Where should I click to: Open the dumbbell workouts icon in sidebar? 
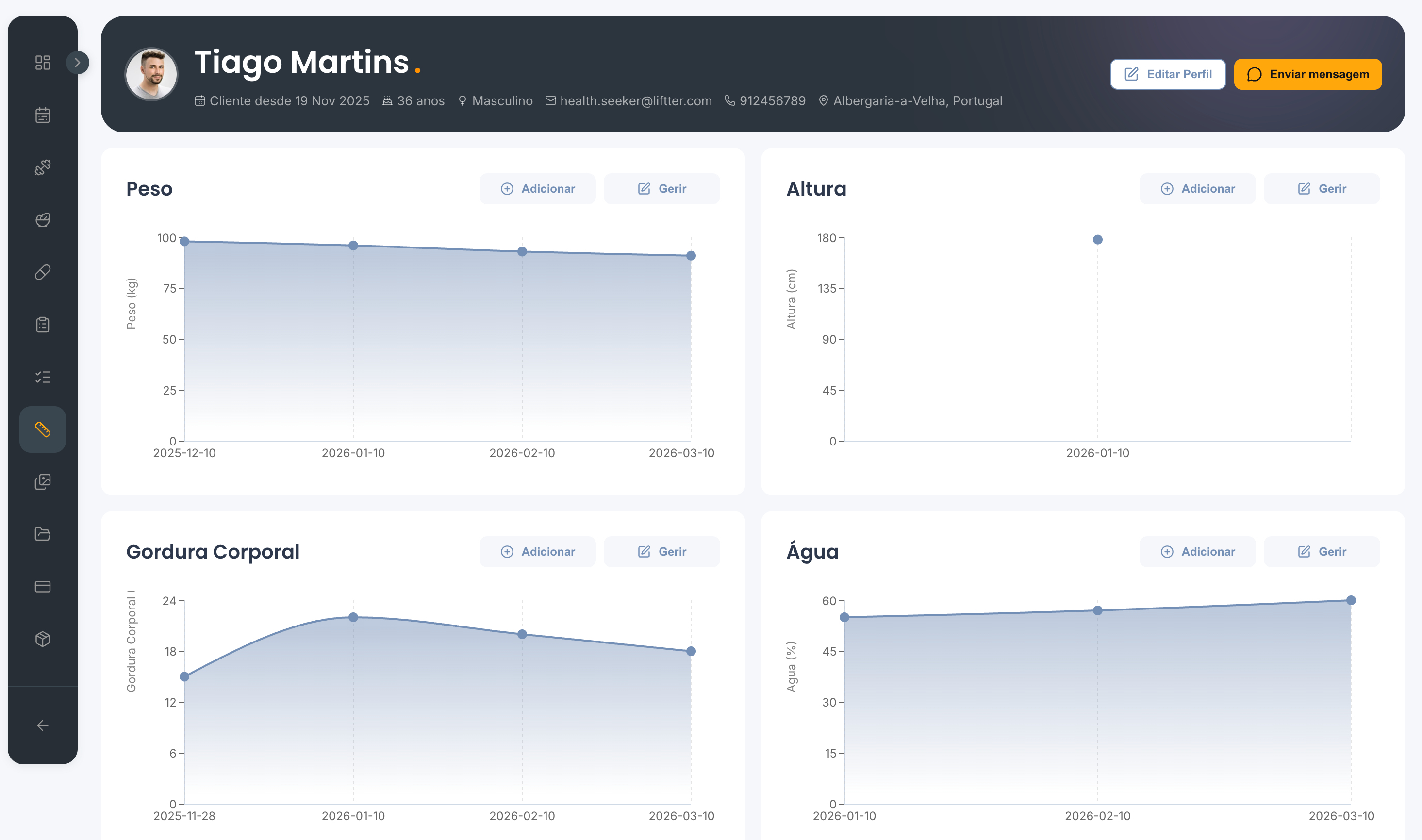42,167
